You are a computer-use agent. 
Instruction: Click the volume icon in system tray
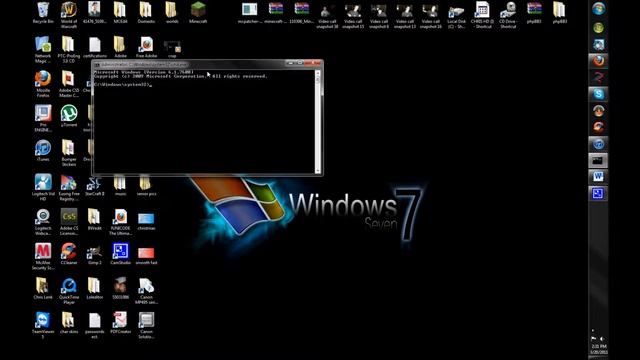[602, 339]
